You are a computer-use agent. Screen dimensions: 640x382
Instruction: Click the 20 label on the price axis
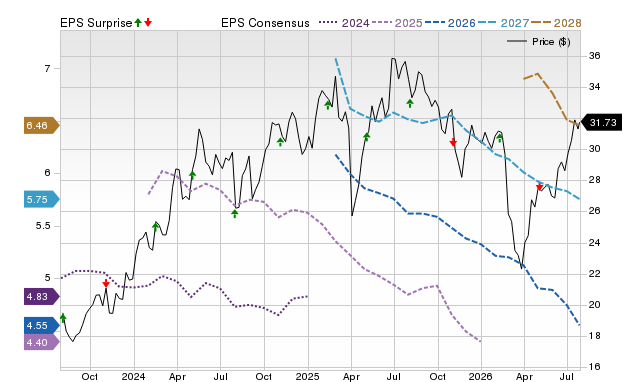(x=595, y=305)
